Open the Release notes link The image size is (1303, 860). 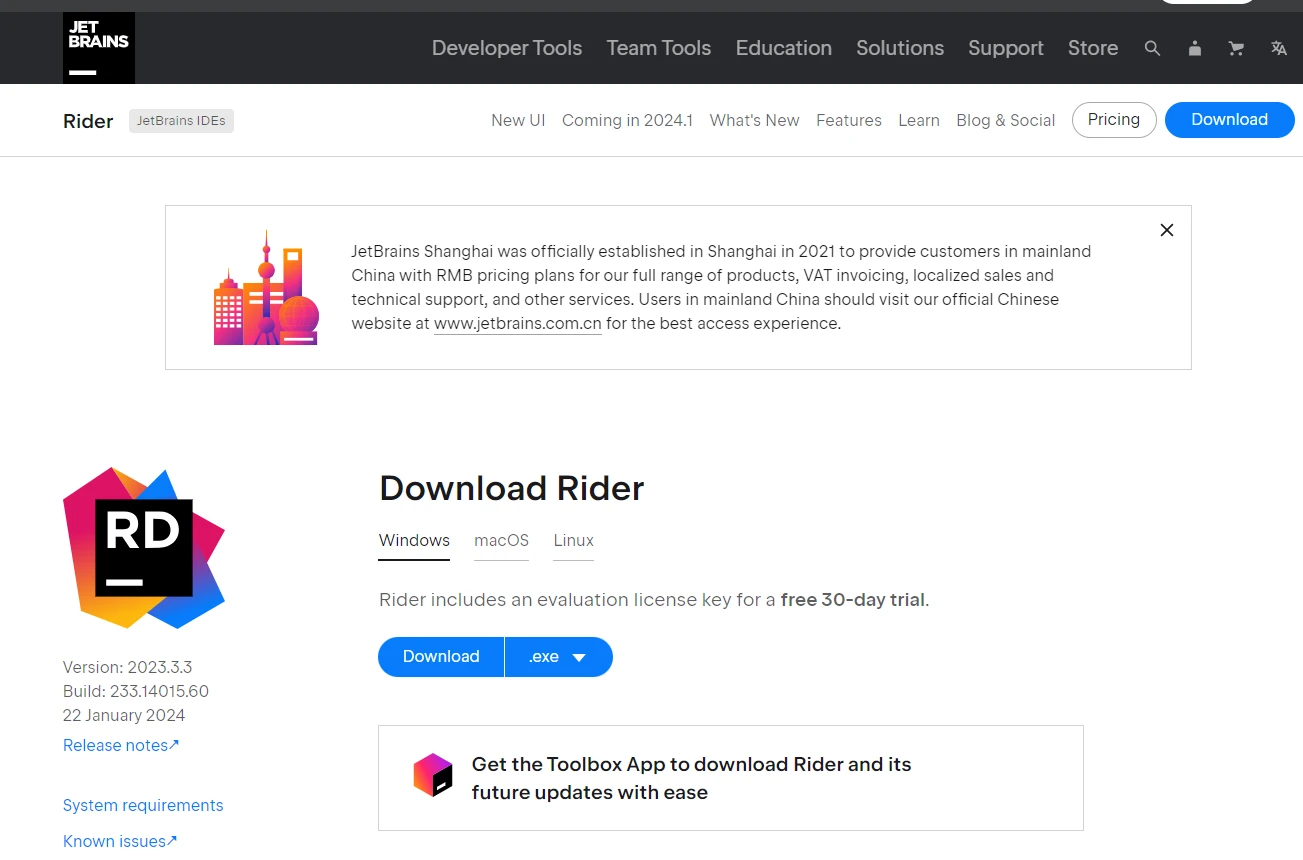[x=121, y=745]
